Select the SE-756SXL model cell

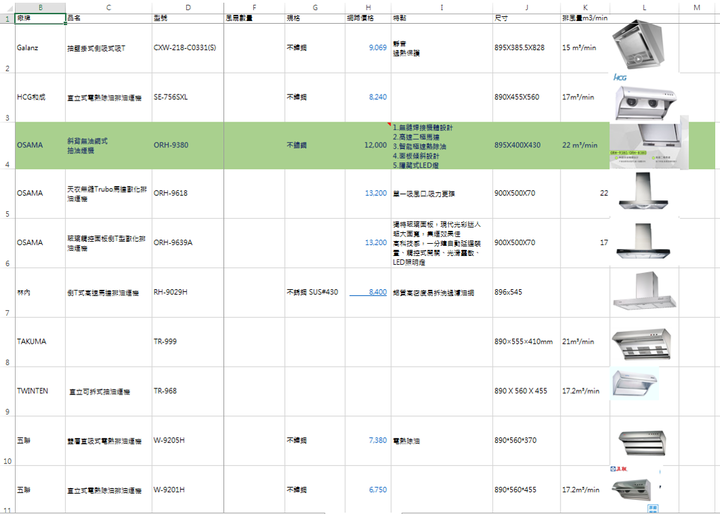click(188, 97)
